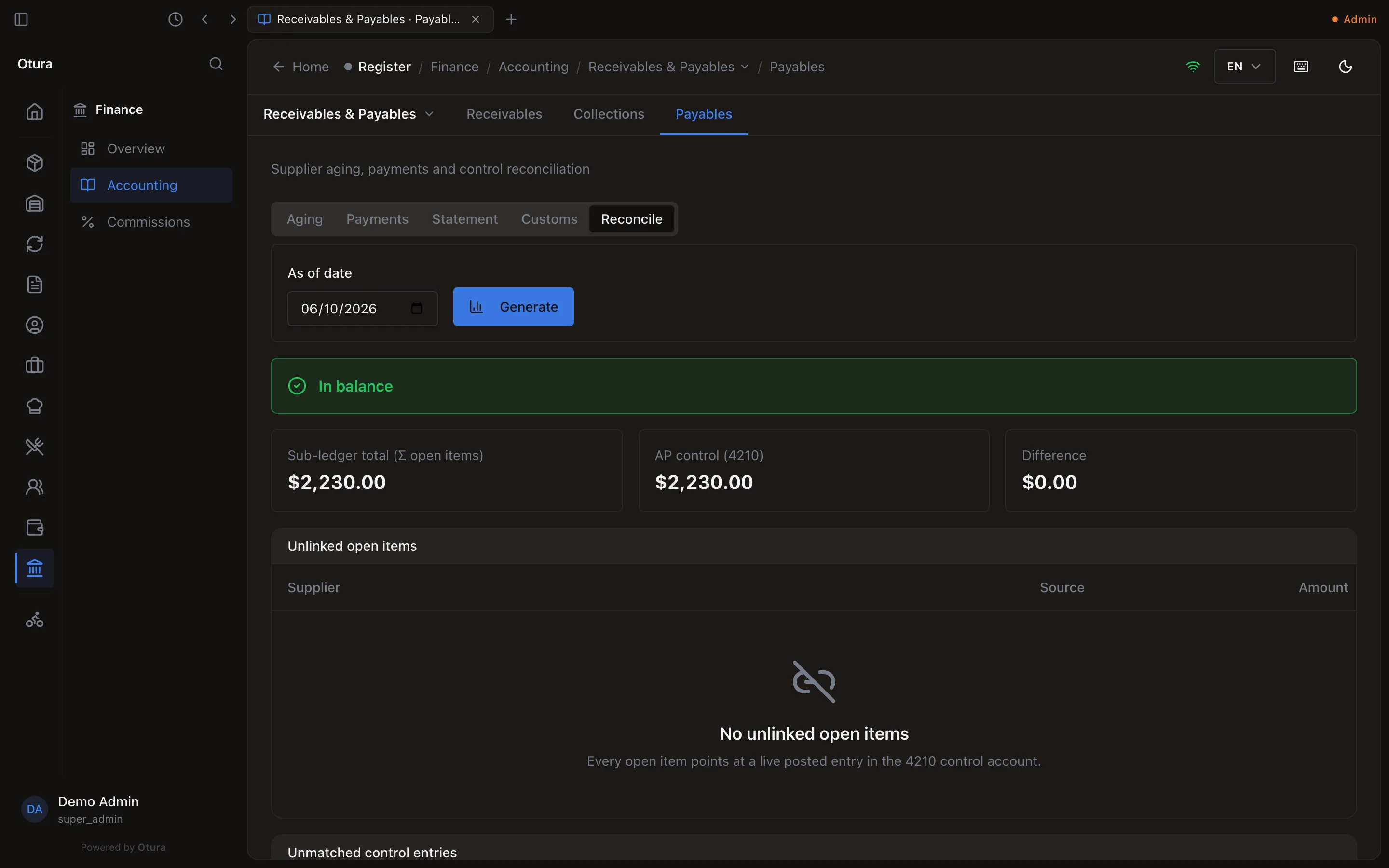Expand the Receivables & Payables section heading
Image resolution: width=1389 pixels, height=868 pixels.
pyautogui.click(x=348, y=114)
